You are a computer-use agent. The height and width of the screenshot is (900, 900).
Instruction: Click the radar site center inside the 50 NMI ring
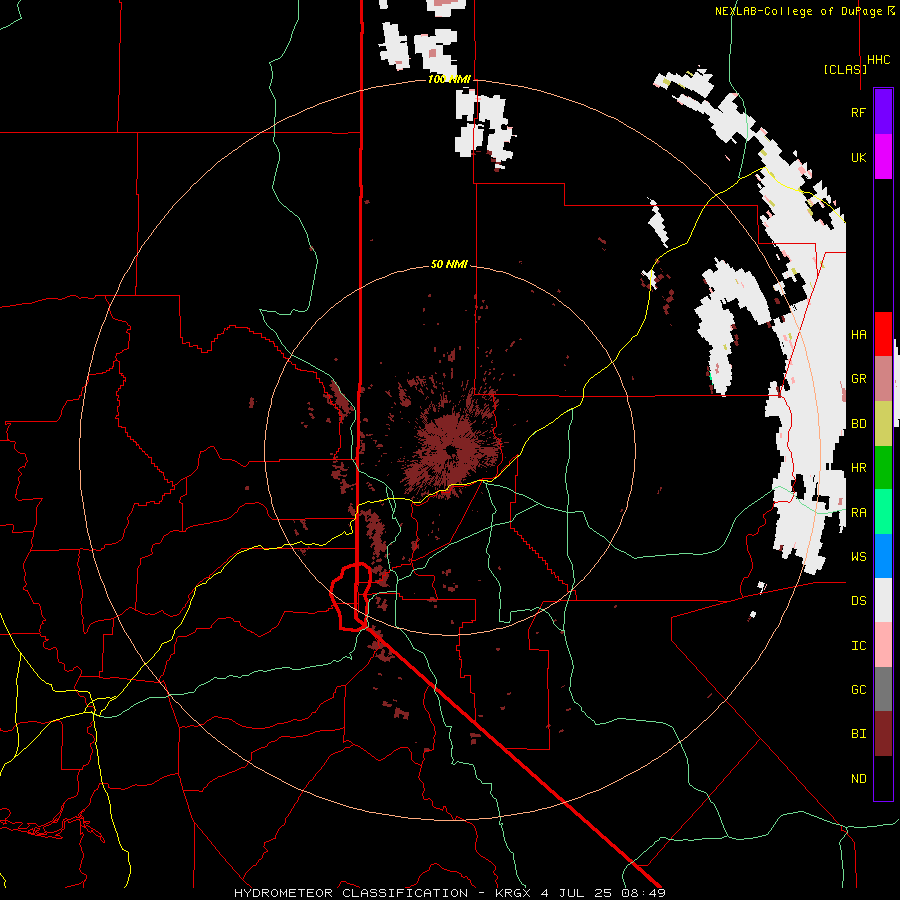coord(450,450)
